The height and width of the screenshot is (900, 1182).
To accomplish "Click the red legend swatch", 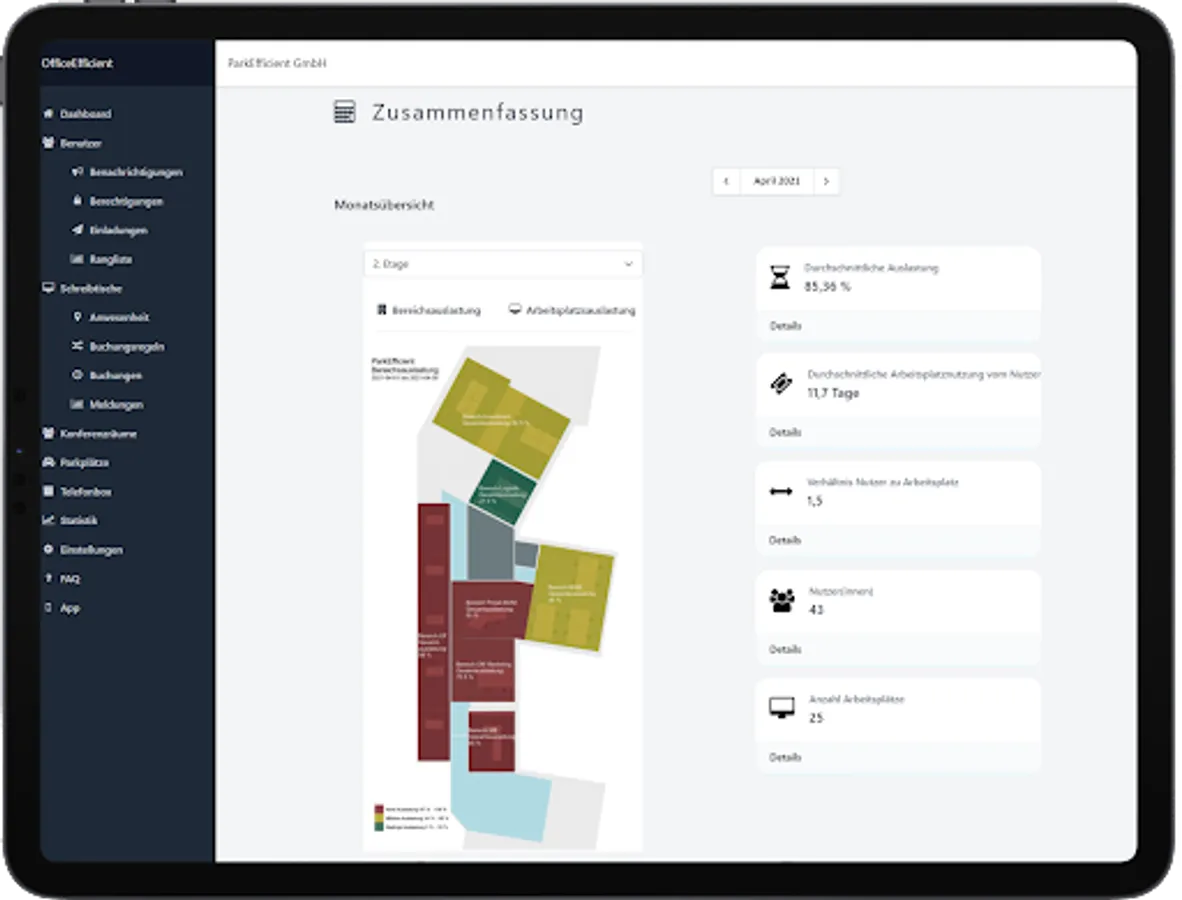I will click(379, 809).
